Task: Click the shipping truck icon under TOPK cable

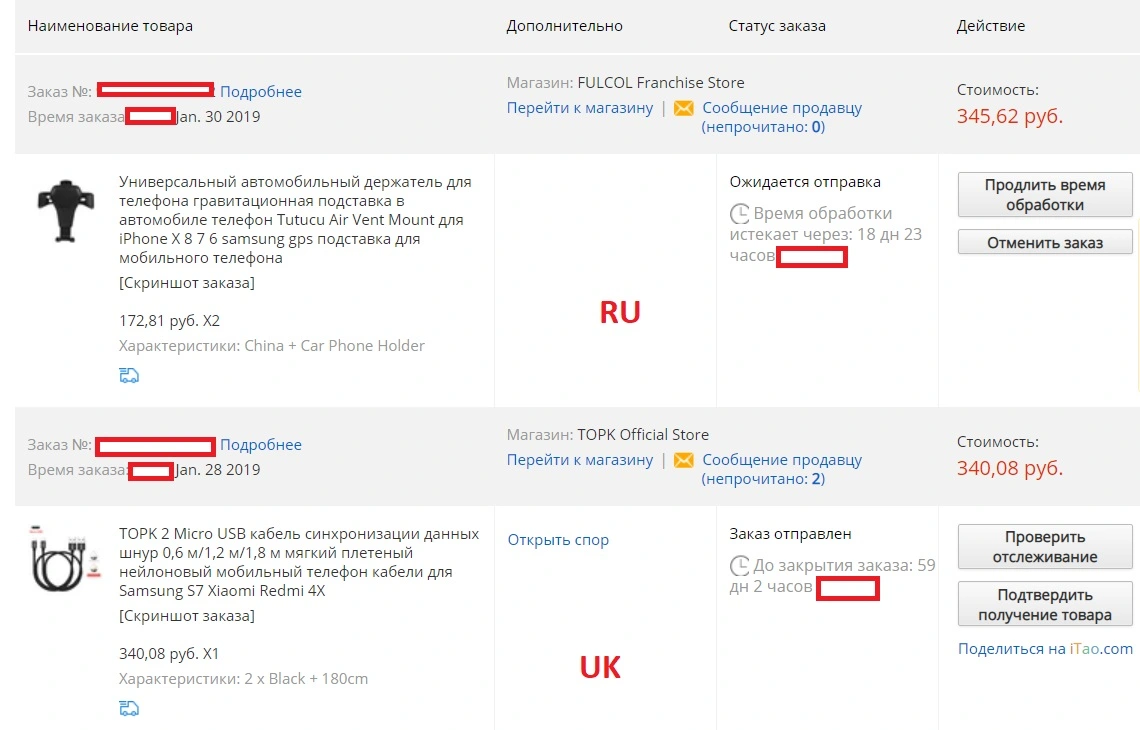Action: (x=129, y=708)
